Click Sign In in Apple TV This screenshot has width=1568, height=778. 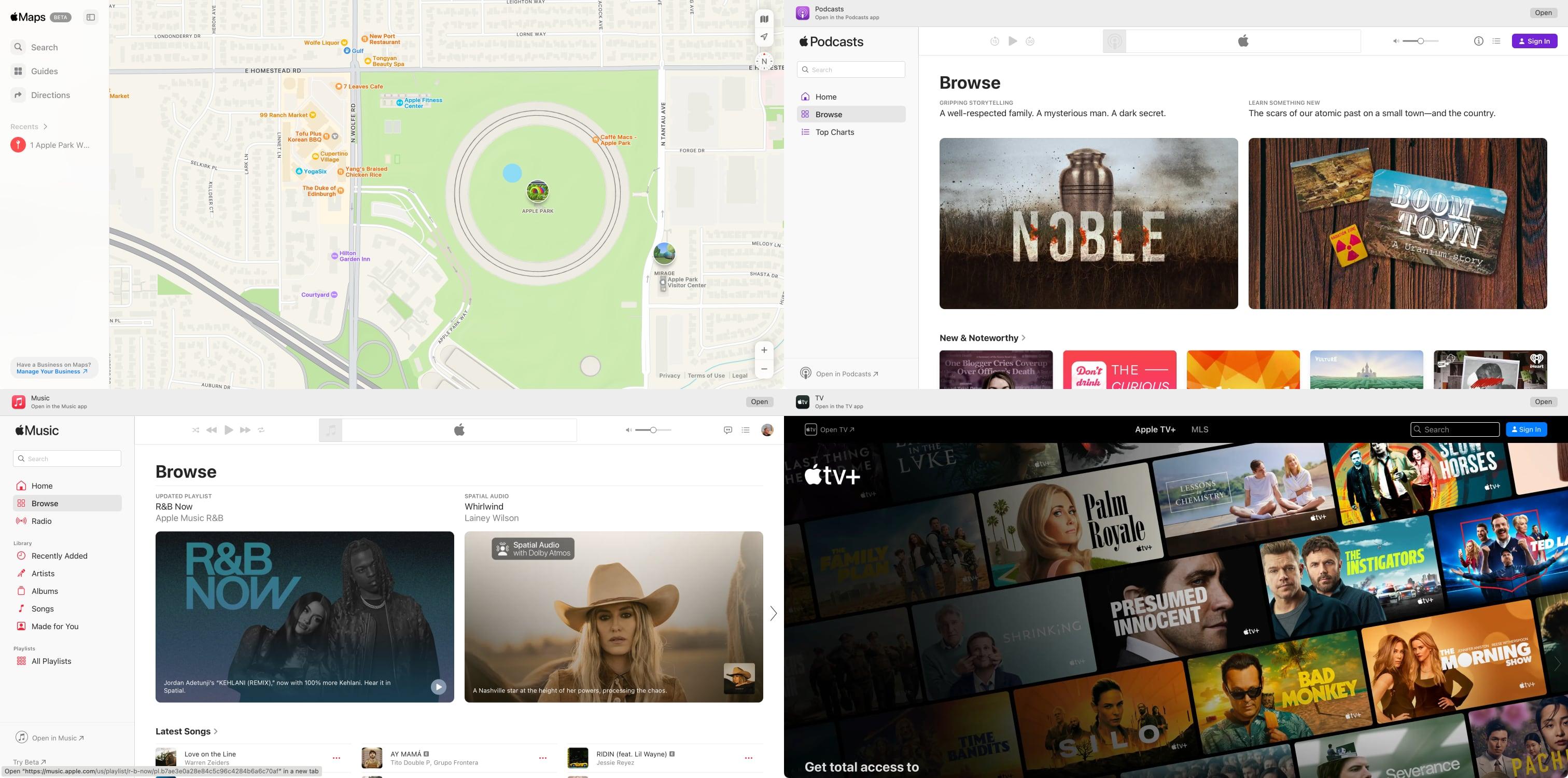pyautogui.click(x=1526, y=429)
